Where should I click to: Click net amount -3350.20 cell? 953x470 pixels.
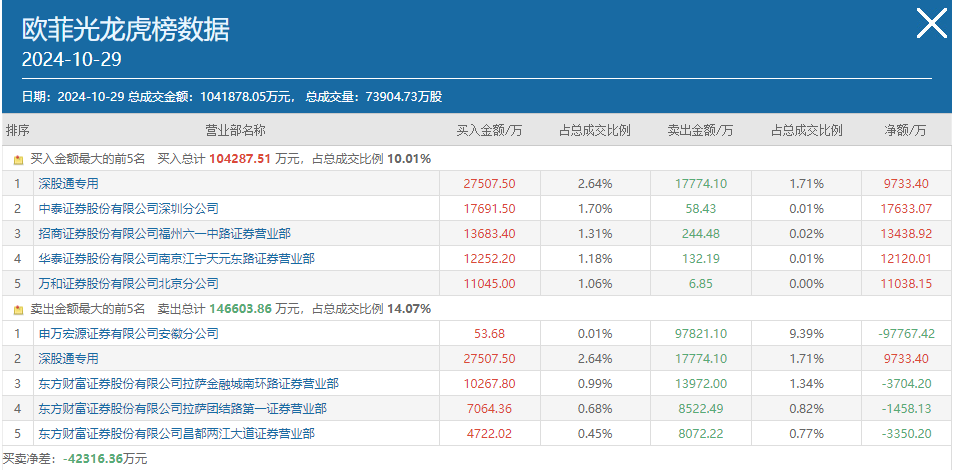pos(906,434)
